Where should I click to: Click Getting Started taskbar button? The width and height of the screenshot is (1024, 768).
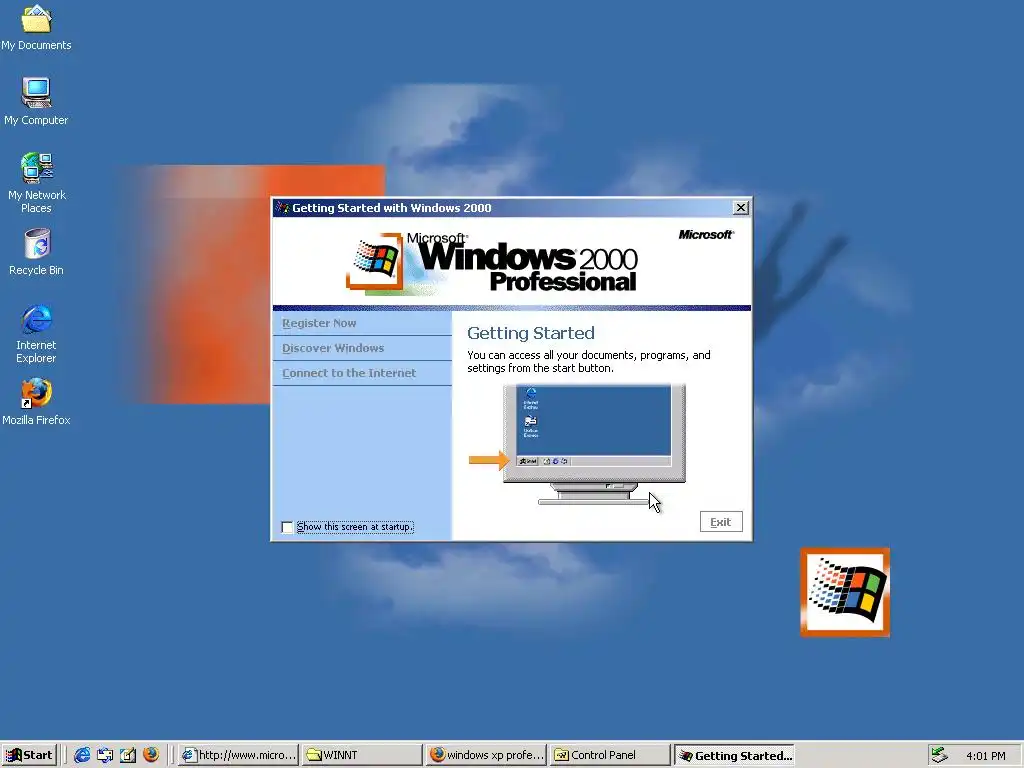pos(734,755)
